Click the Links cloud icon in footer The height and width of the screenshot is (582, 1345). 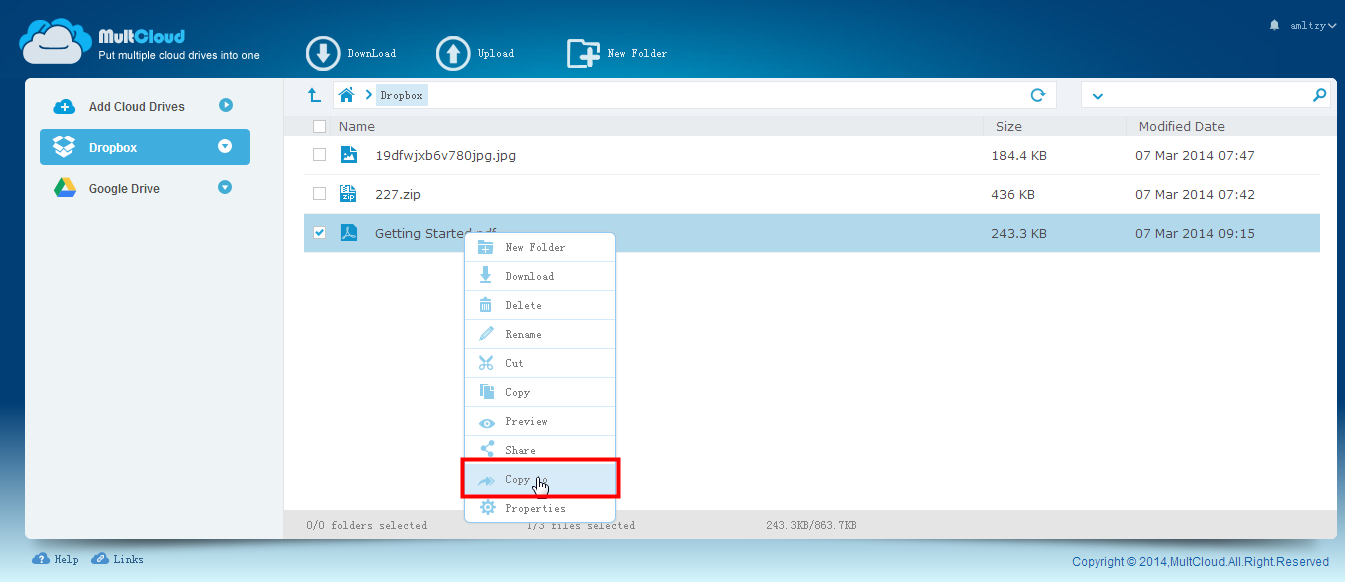(x=100, y=559)
